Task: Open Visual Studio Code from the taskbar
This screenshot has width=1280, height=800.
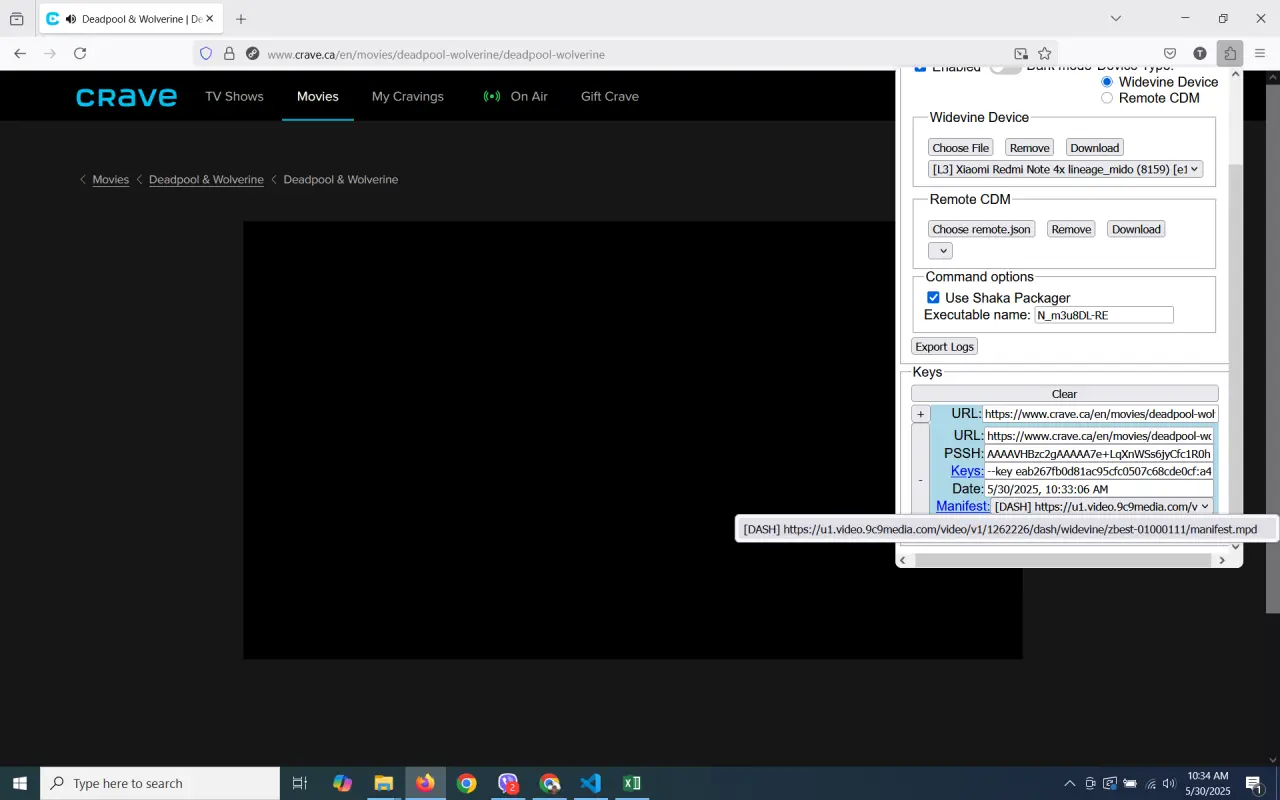Action: (591, 783)
